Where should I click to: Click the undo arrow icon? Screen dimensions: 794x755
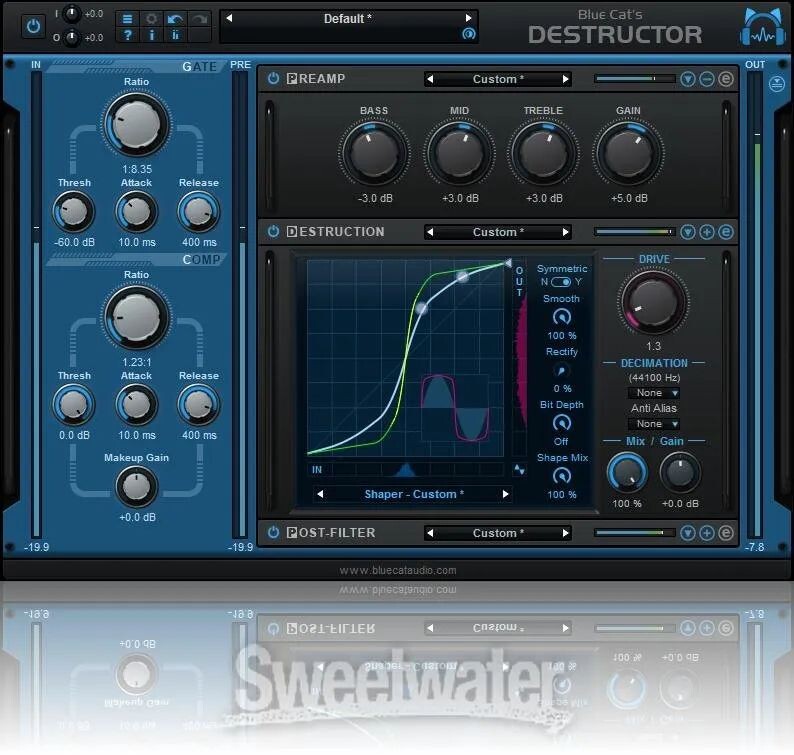coord(175,19)
